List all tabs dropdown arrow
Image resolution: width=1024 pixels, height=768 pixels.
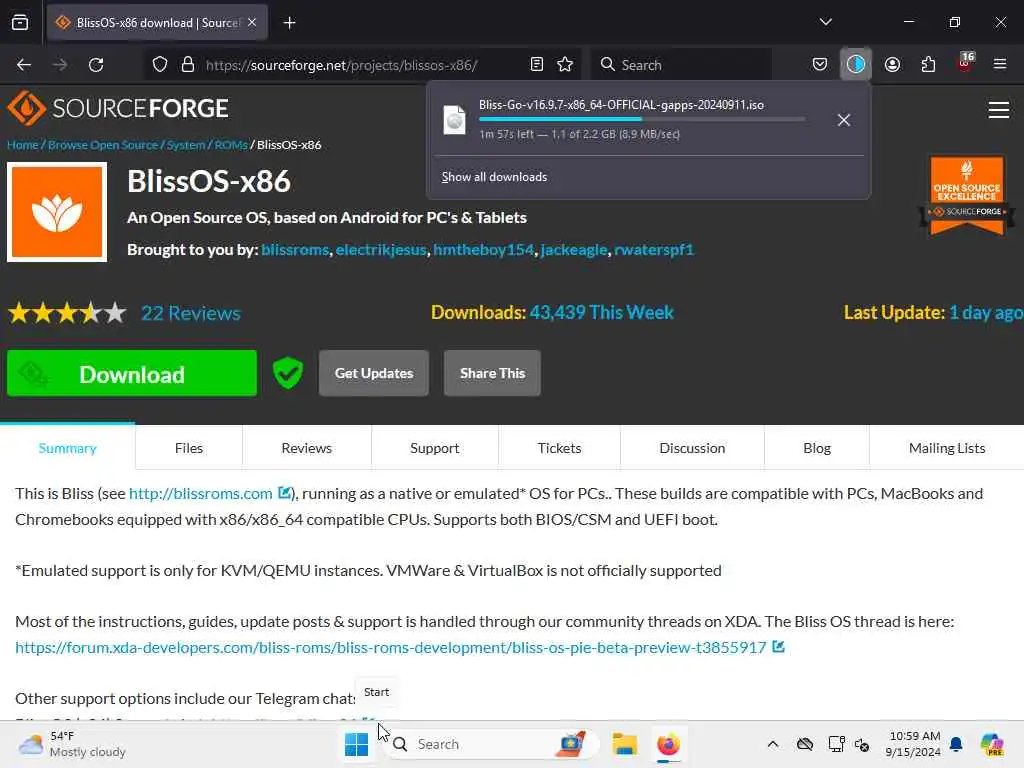point(825,22)
